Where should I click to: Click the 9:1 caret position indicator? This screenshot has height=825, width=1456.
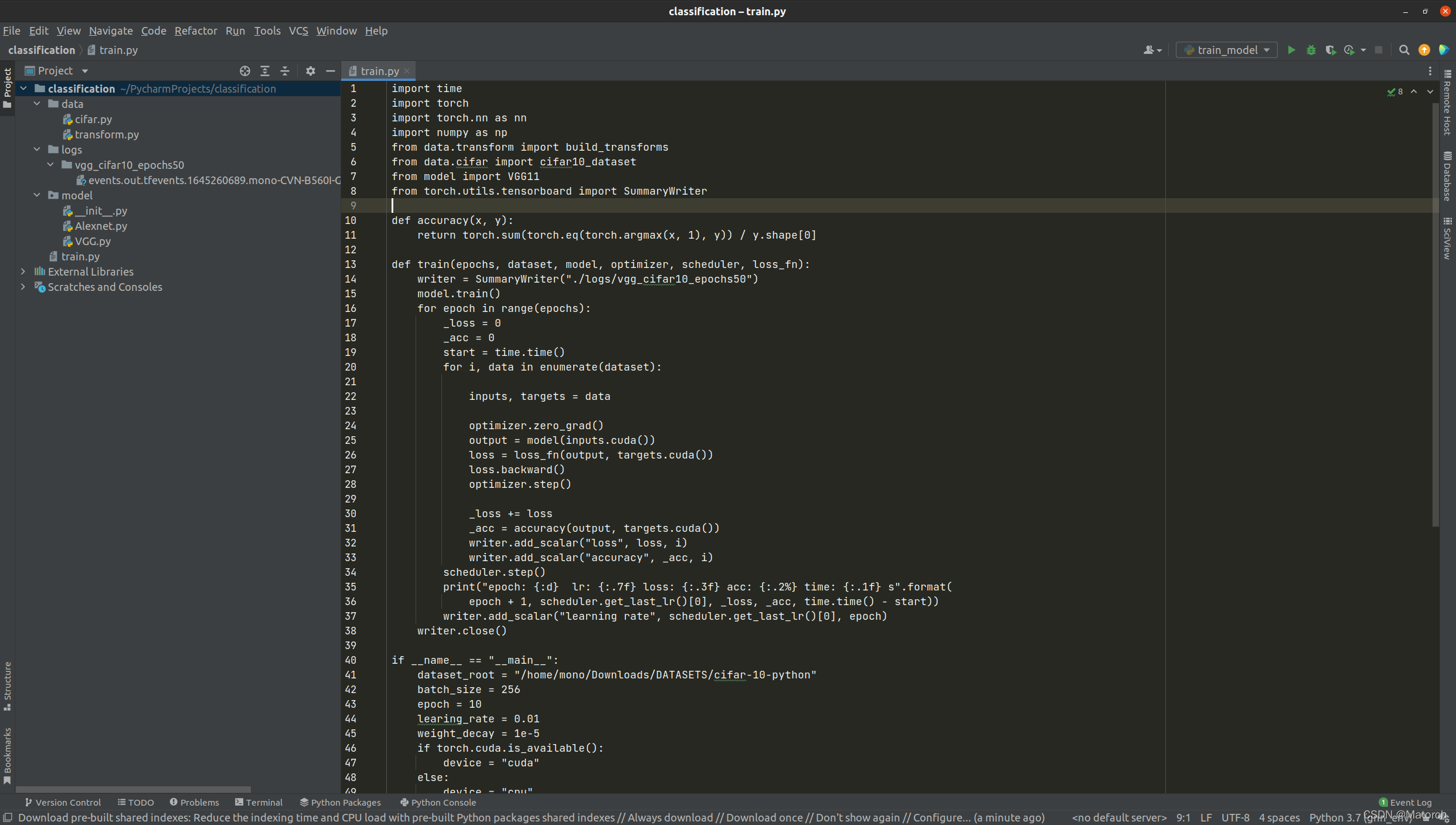1183,817
